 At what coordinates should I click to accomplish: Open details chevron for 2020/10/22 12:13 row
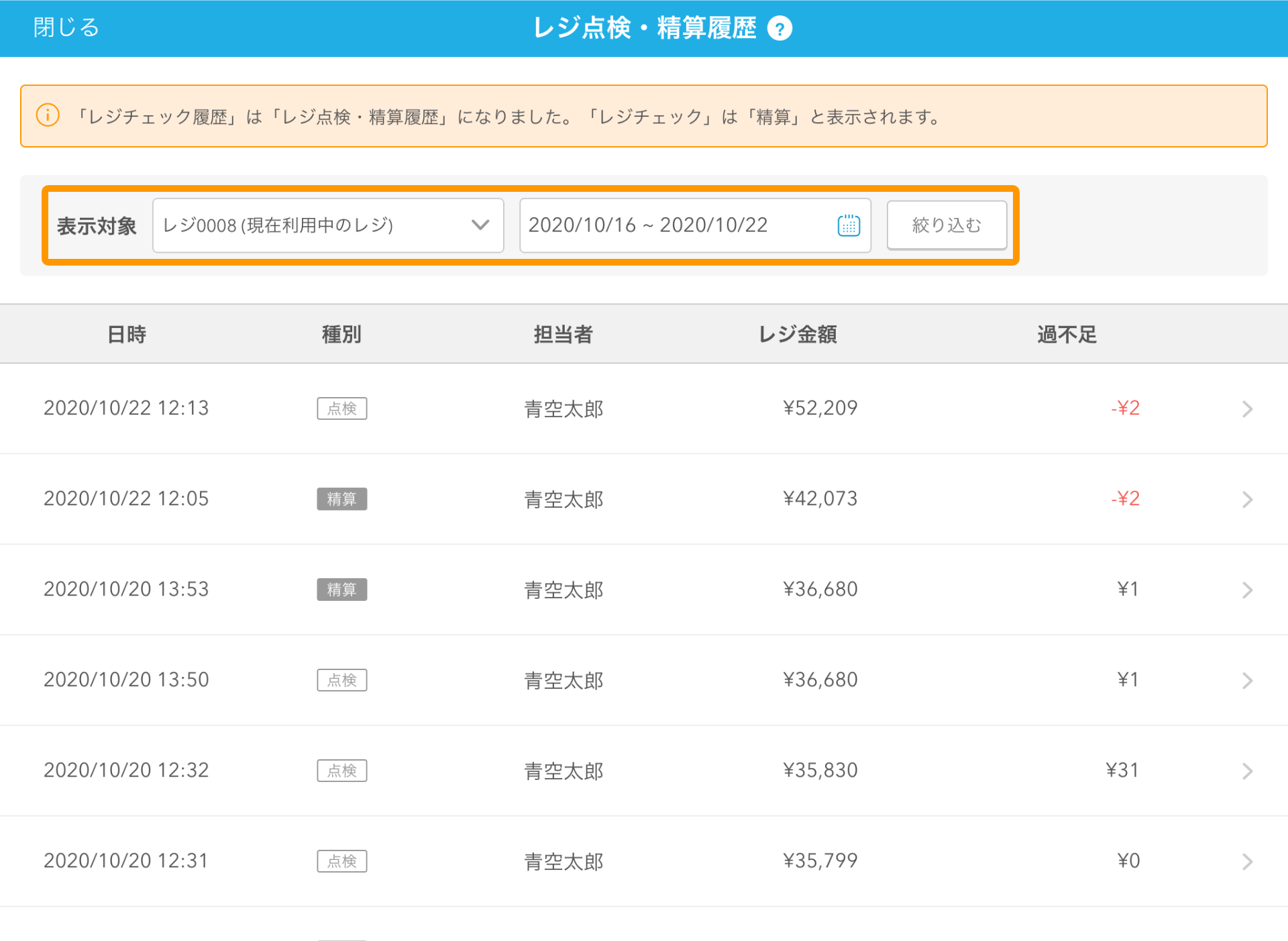click(1247, 408)
